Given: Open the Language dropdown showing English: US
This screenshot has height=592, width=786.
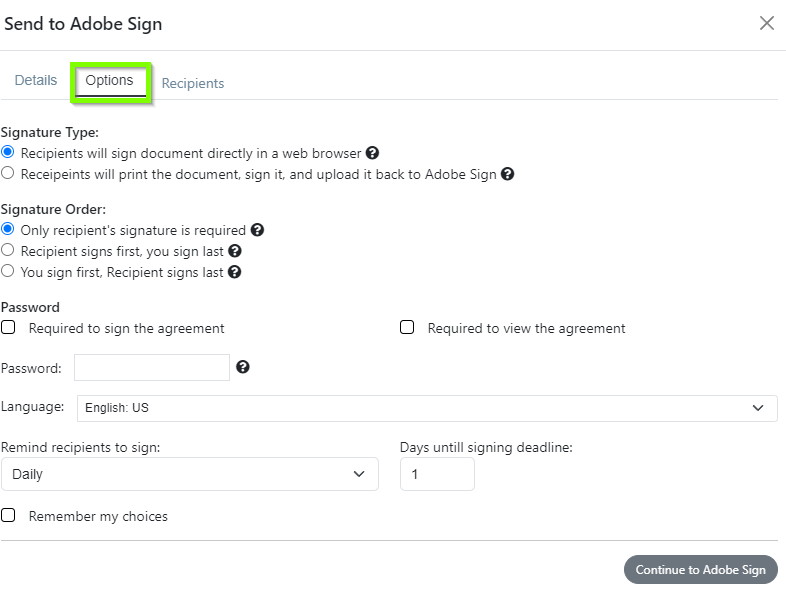Looking at the screenshot, I should [x=427, y=408].
